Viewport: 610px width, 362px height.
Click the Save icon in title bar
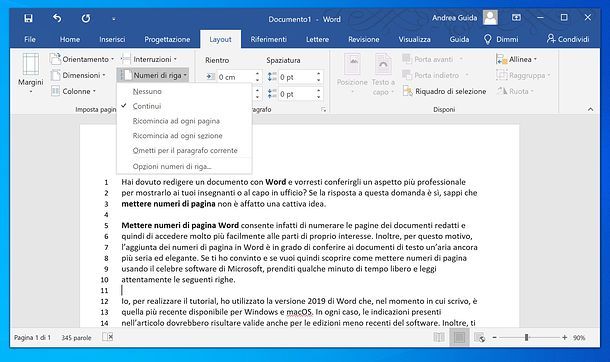pos(28,18)
